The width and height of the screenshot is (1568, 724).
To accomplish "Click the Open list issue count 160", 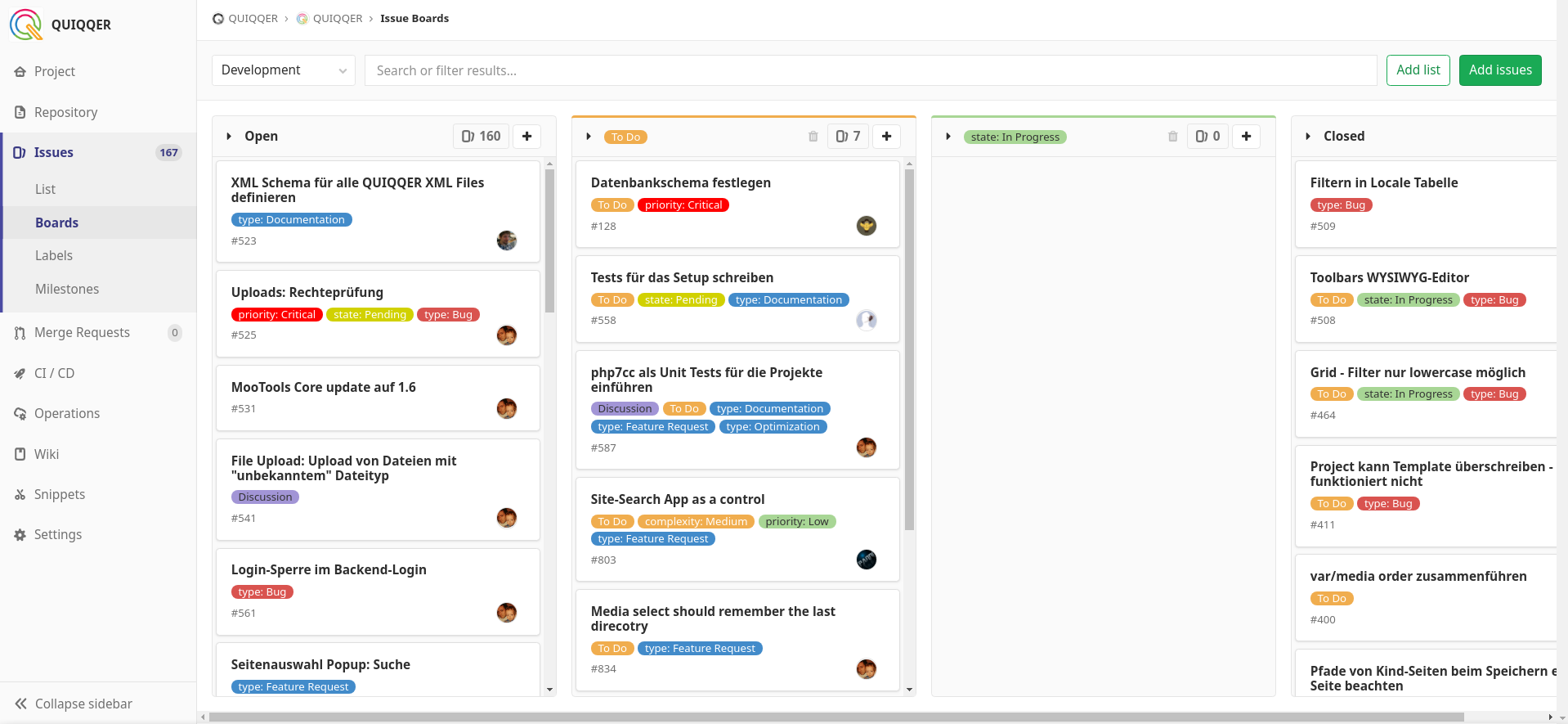I will tap(481, 137).
